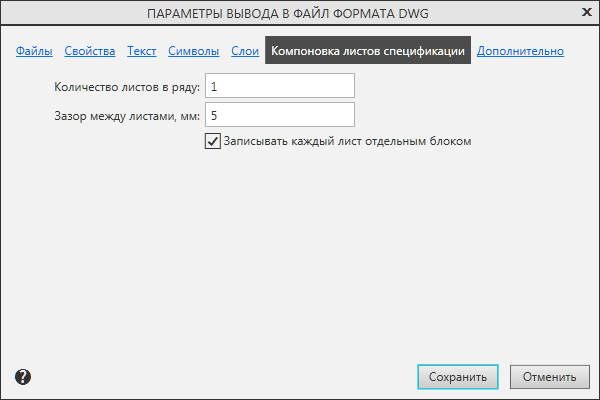This screenshot has width=600, height=400.
Task: Click the blank panel area below the checkbox
Action: tap(300, 250)
